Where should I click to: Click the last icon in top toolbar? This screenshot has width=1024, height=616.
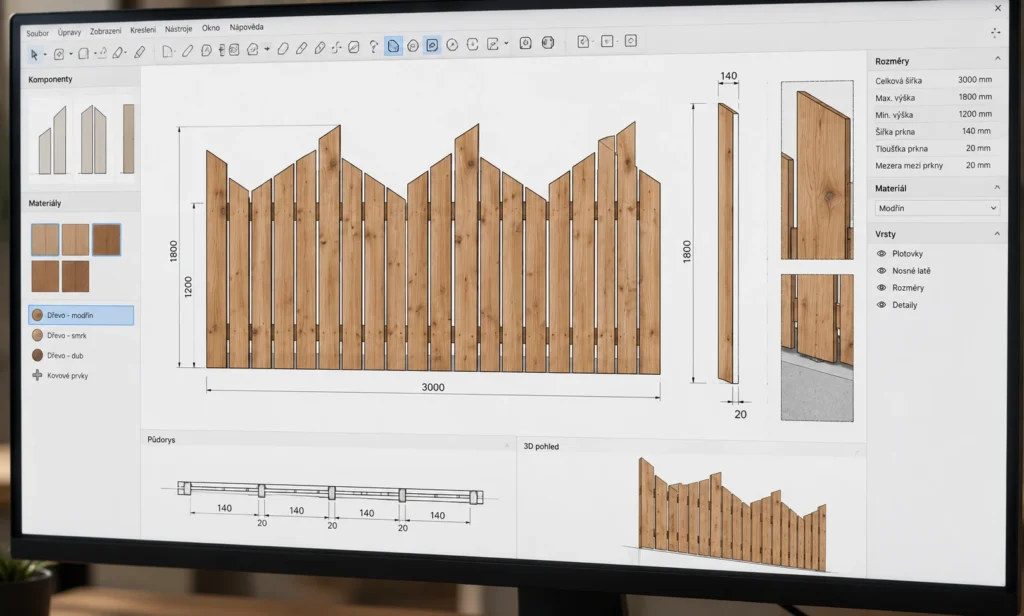631,41
